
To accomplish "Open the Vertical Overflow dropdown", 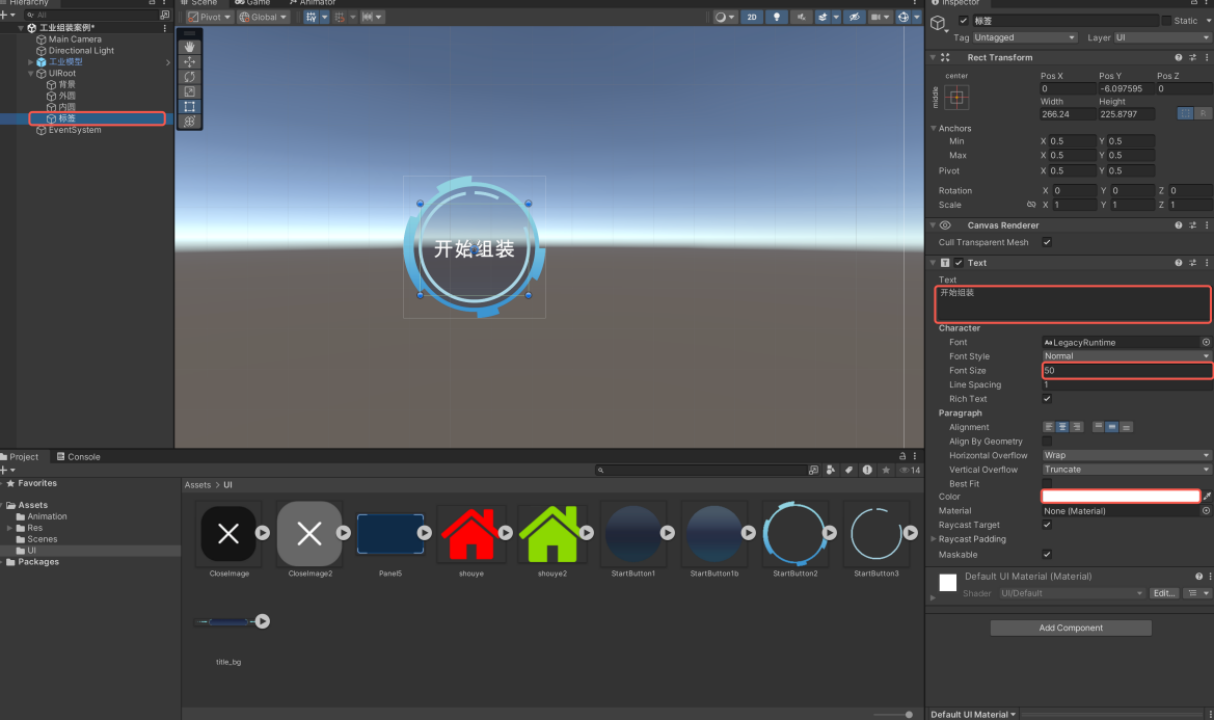I will click(x=1126, y=469).
